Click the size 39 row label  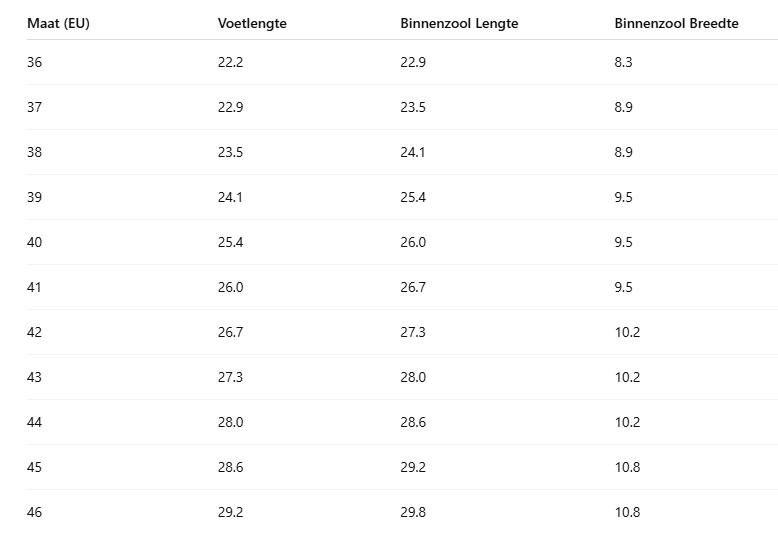pyautogui.click(x=35, y=197)
